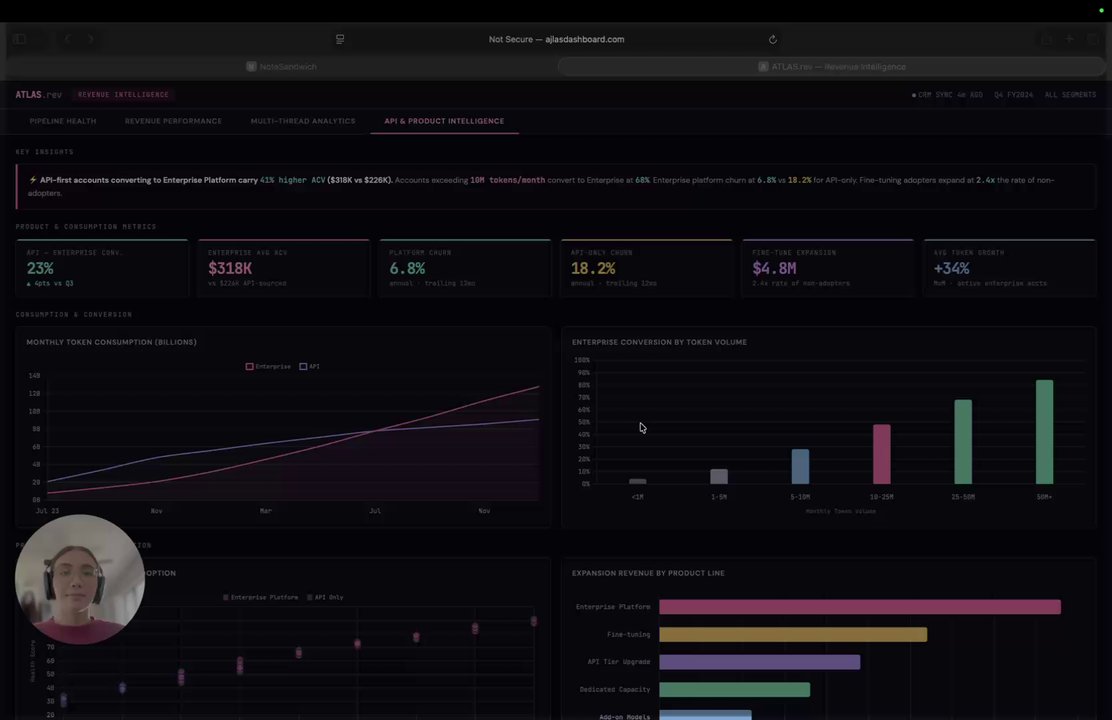The width and height of the screenshot is (1112, 720).
Task: Open the reader view icon in address bar
Action: 340,40
